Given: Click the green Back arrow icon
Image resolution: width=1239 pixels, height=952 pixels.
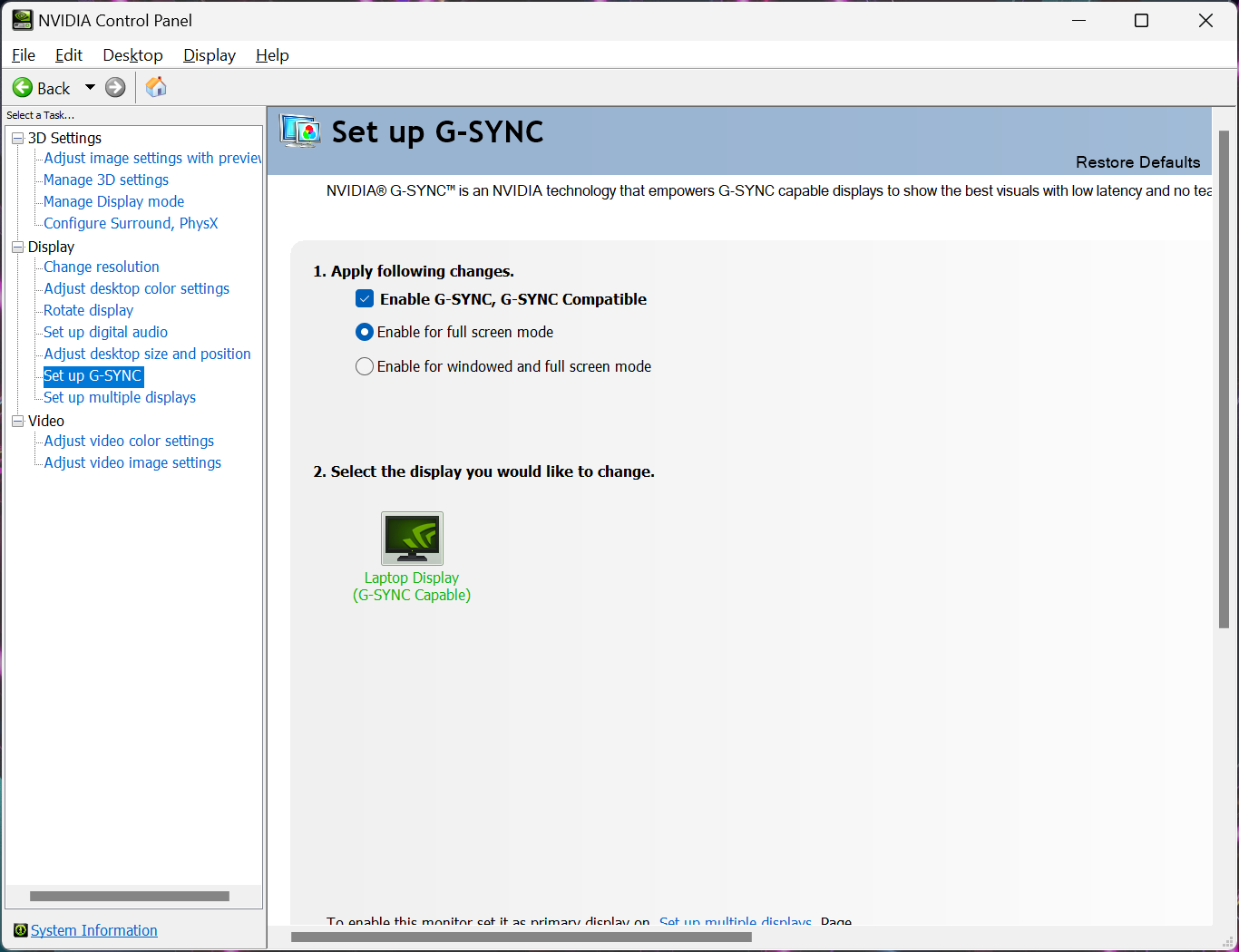Looking at the screenshot, I should click(23, 88).
